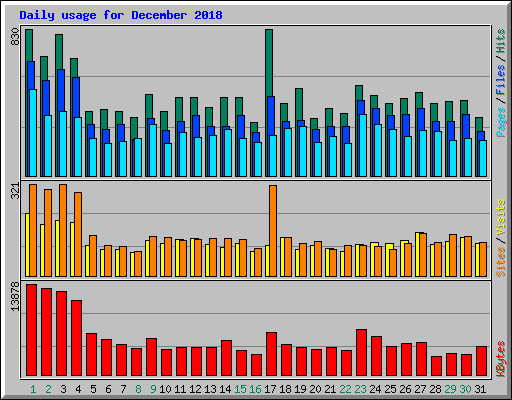Viewport: 512px width, 400px height.
Task: Click day 1 on the x-axis
Action: coord(33,389)
